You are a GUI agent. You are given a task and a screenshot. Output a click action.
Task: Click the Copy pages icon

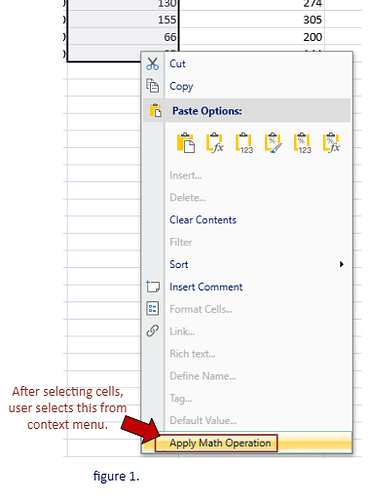point(153,86)
